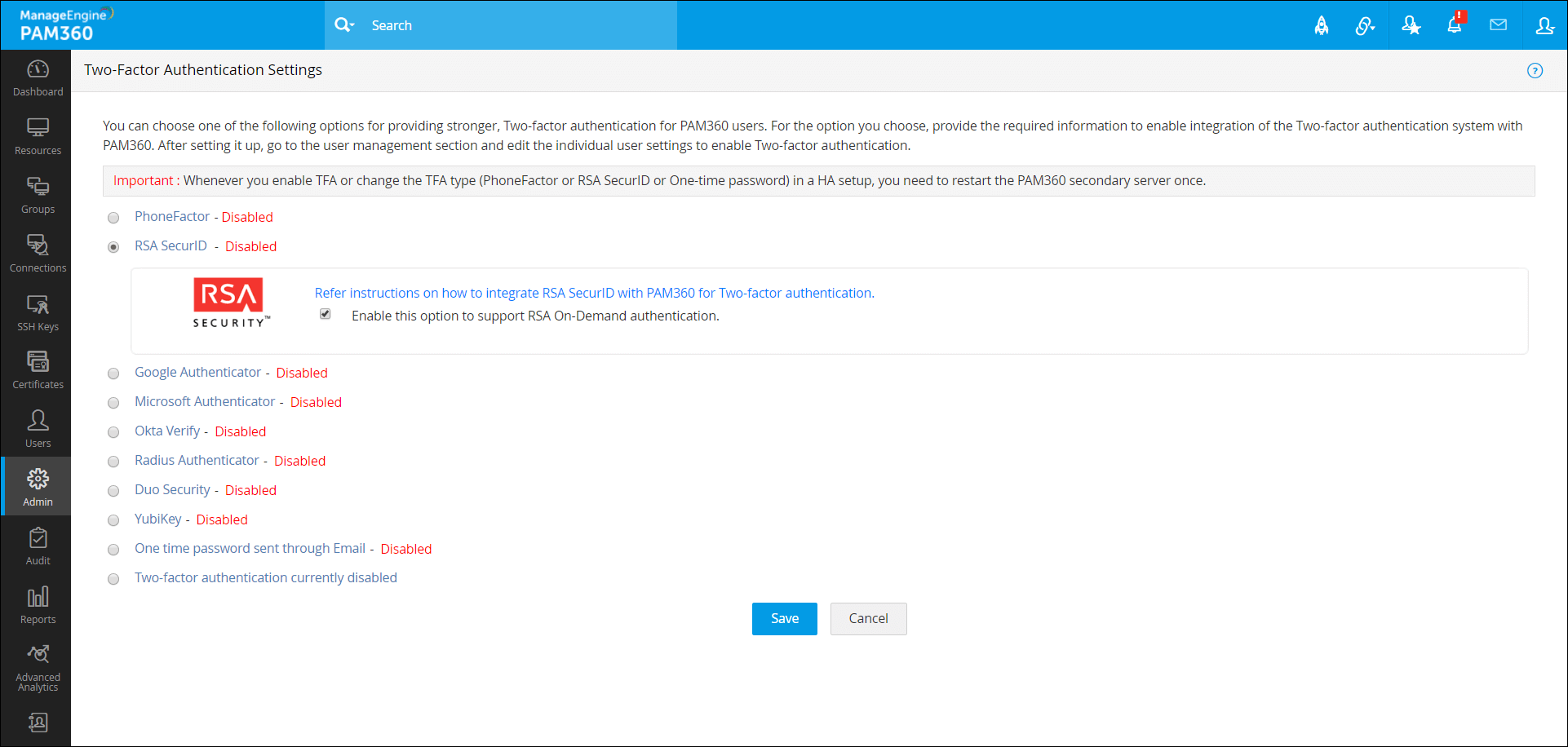Open the Dashboard from the sidebar

pyautogui.click(x=38, y=78)
